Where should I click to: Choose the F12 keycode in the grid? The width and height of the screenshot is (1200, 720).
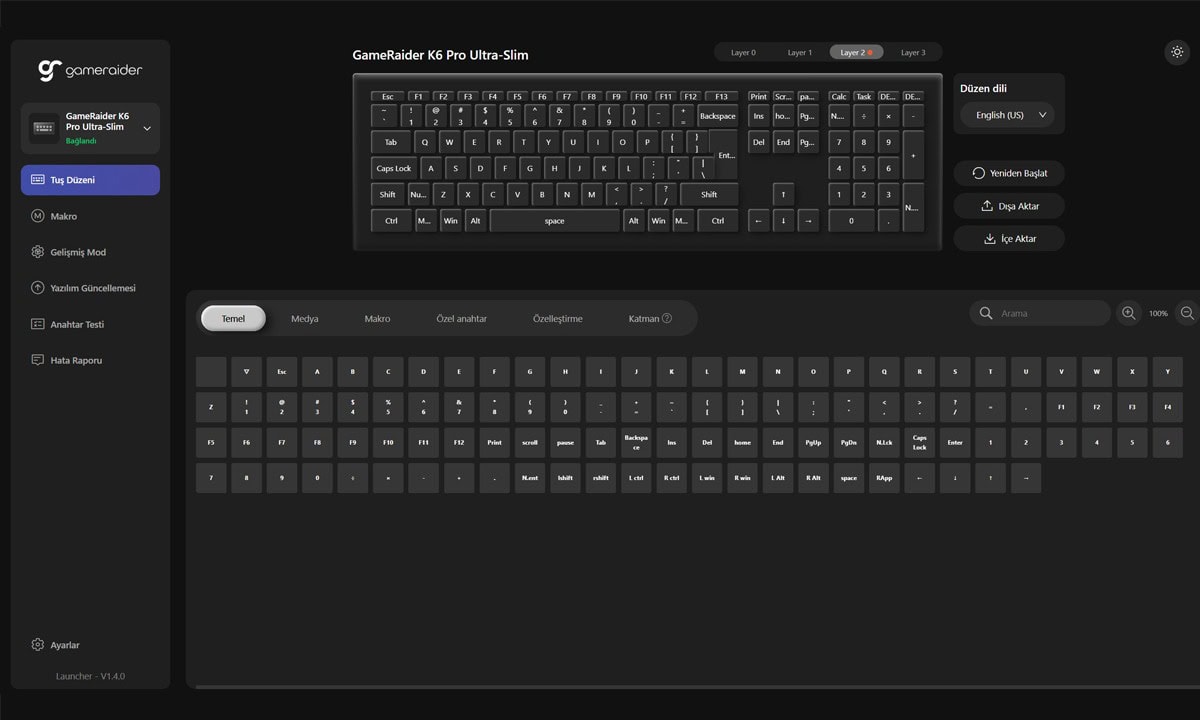(x=459, y=442)
